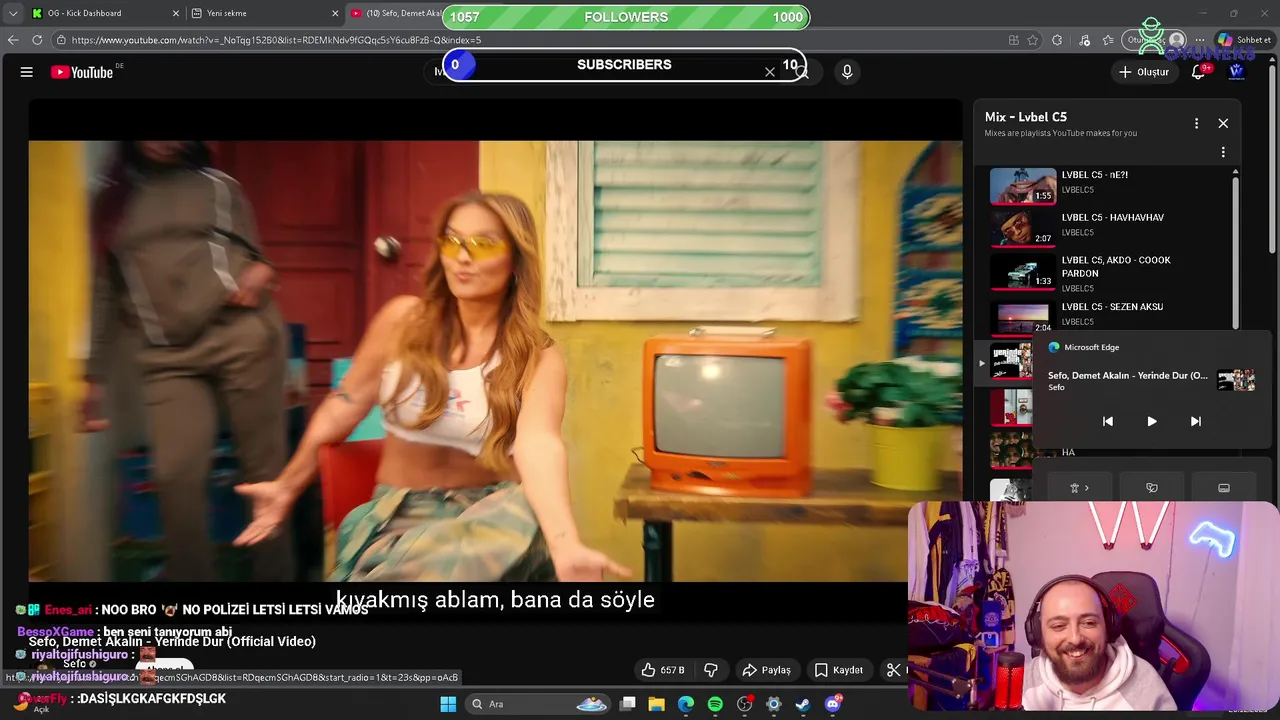Open the favorites list icon
Screen dimensions: 1280x720
click(x=1108, y=40)
